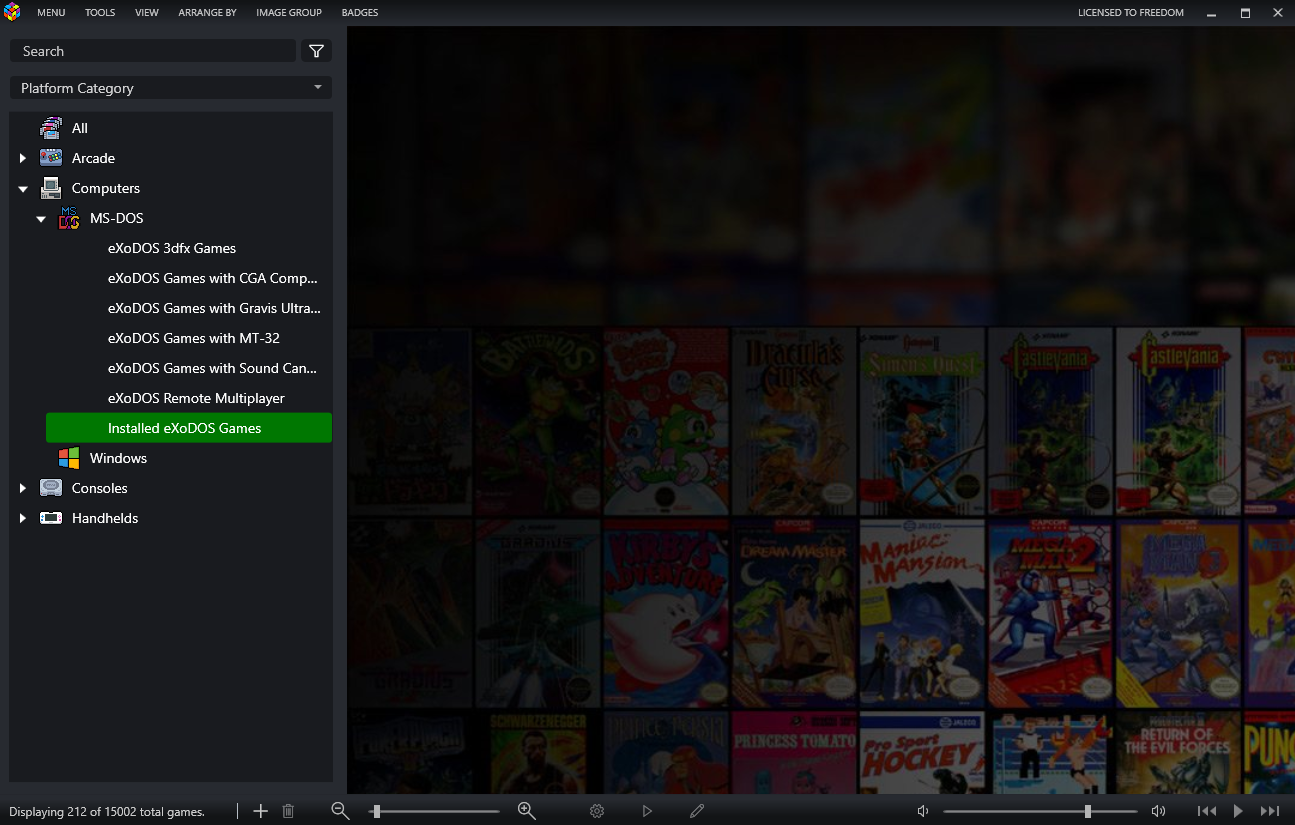Click Kirby's Adventure box art

(666, 613)
